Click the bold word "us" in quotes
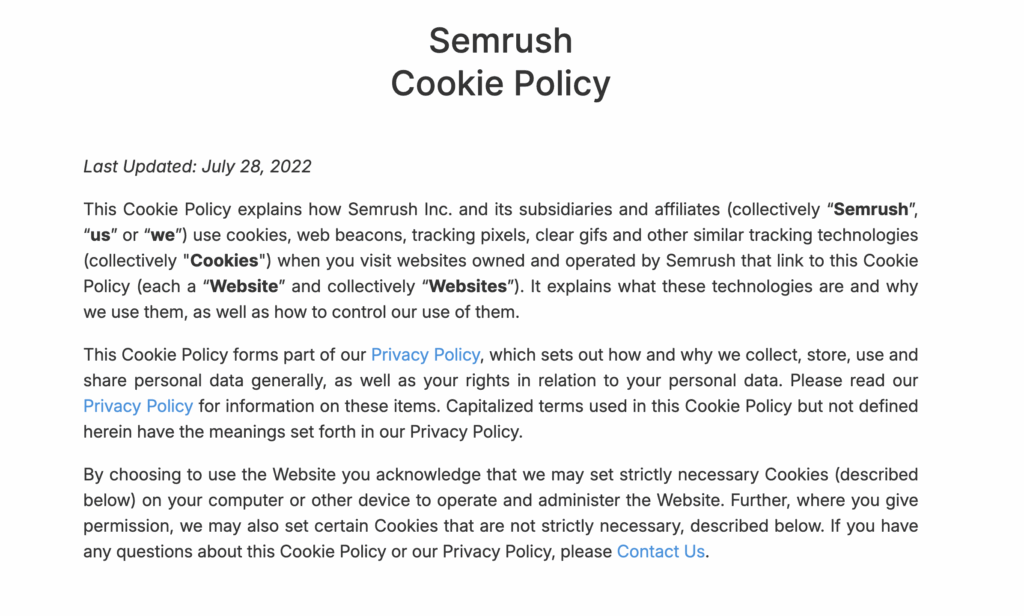Viewport: 1024px width, 616px height. click(x=99, y=236)
